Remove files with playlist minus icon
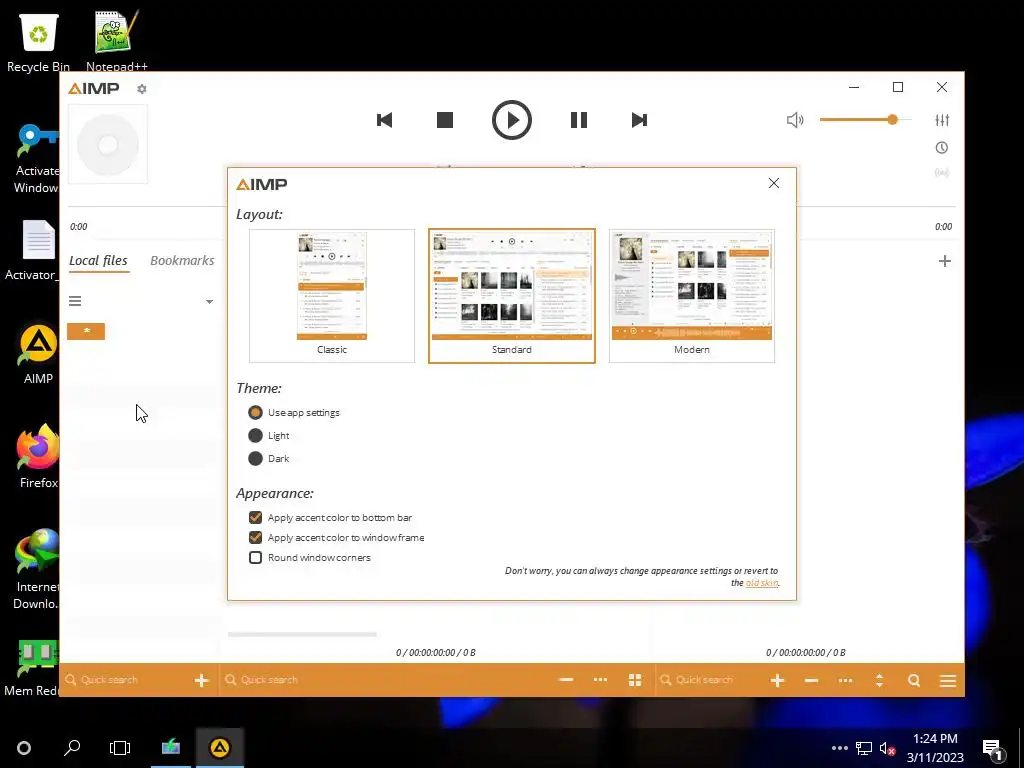 [x=812, y=680]
